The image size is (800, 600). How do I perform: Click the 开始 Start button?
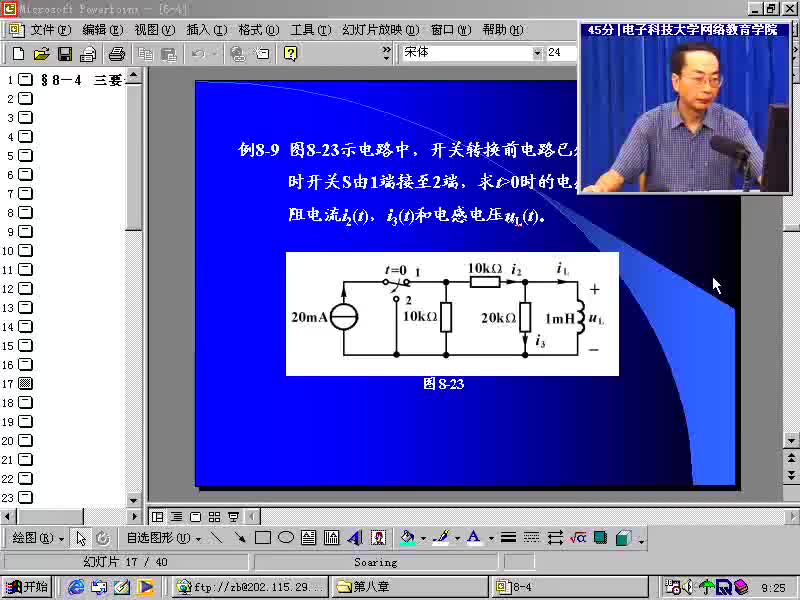27,587
